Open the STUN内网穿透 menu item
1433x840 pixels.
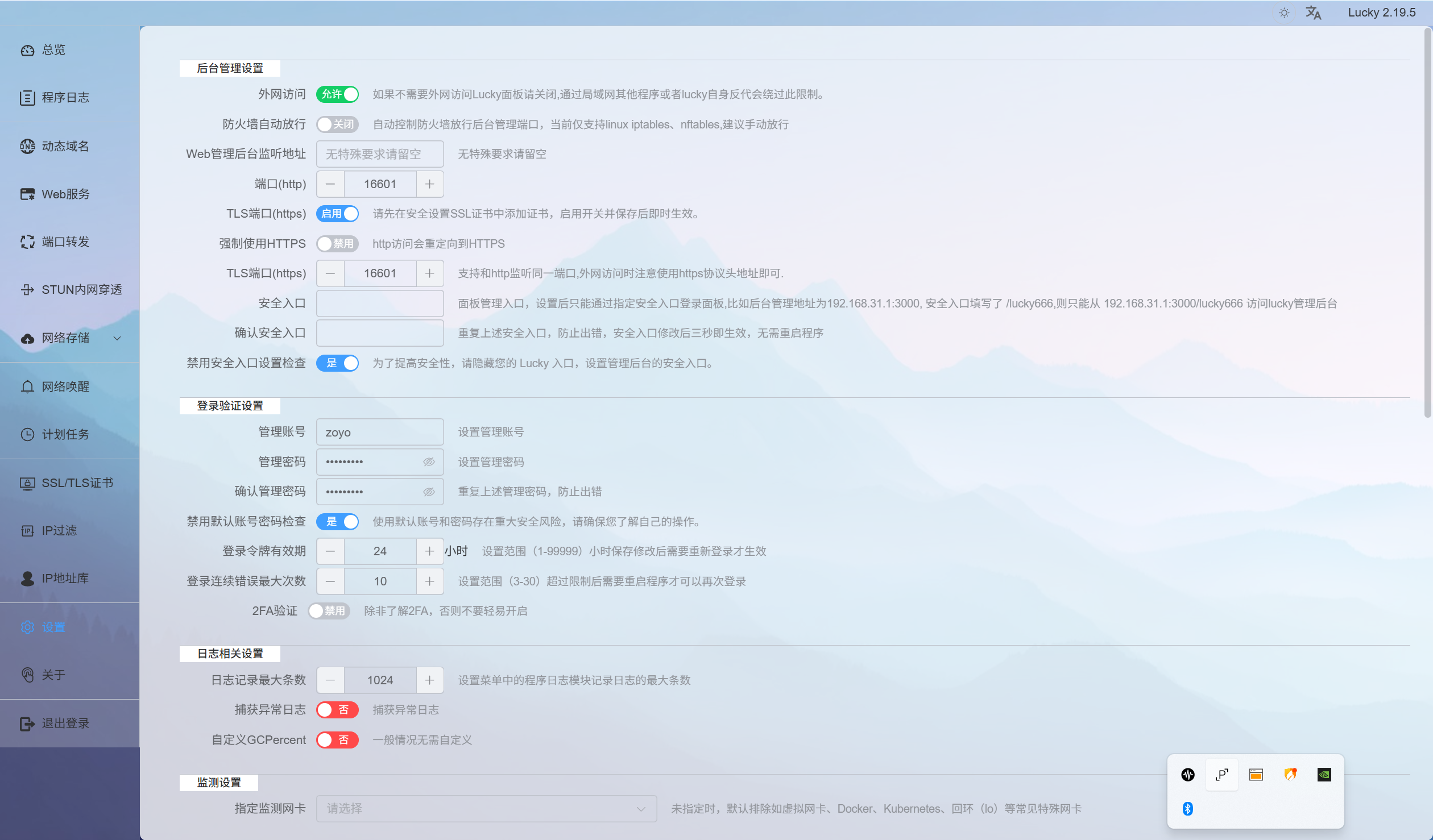pos(69,290)
